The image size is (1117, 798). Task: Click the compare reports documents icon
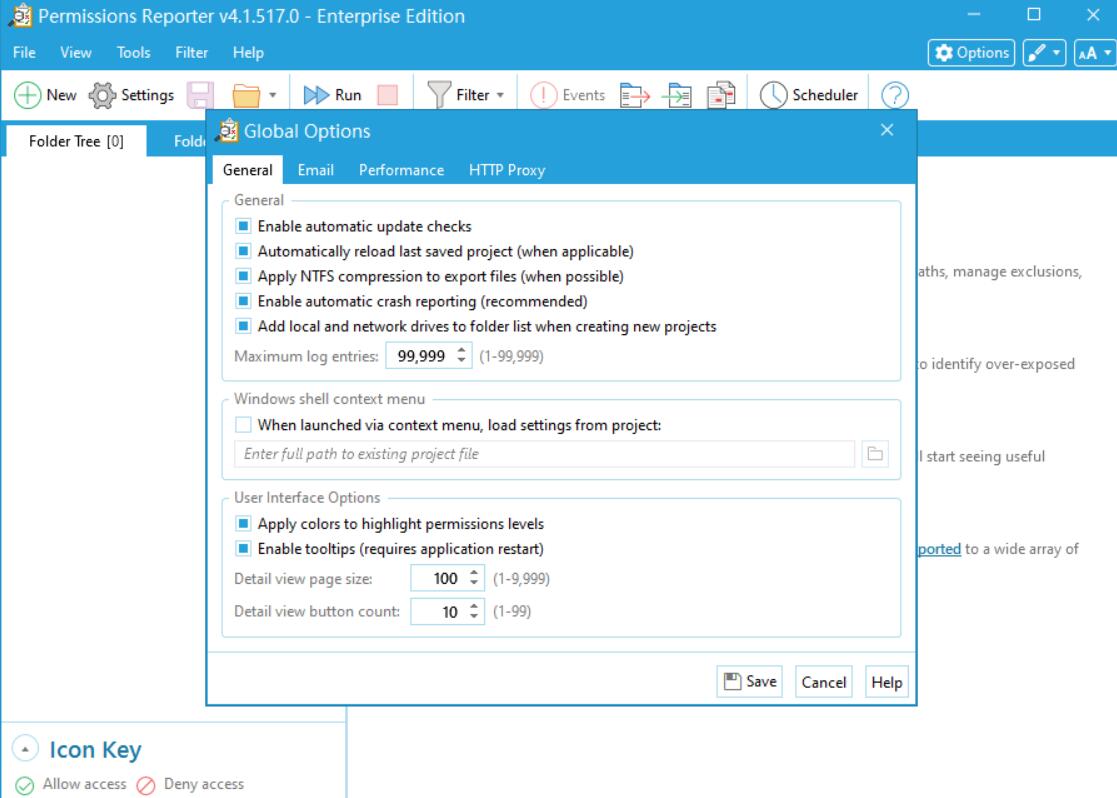721,95
